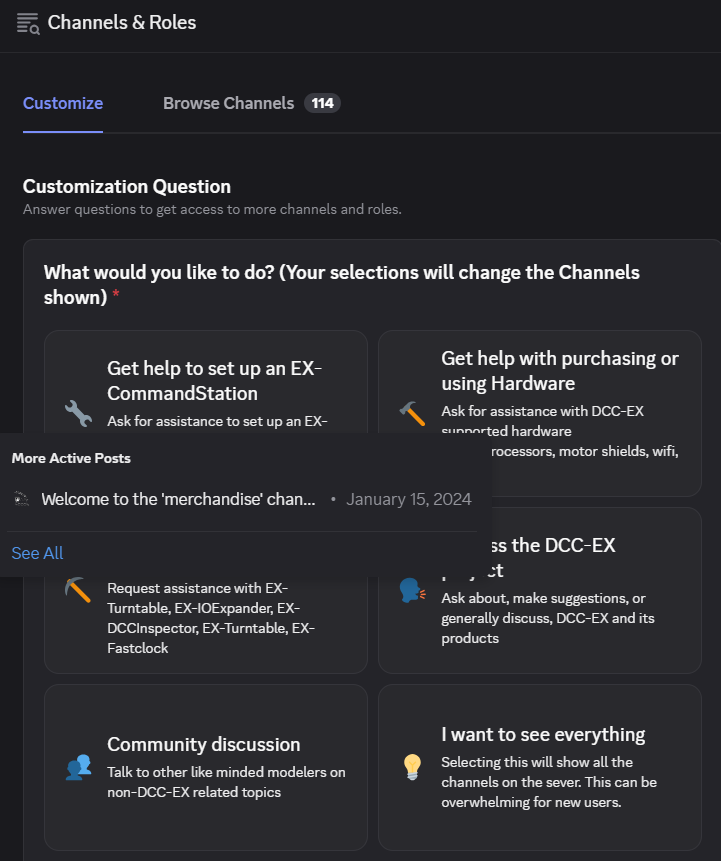
Task: Click the light bulb icon for seeing everything
Action: pos(412,767)
